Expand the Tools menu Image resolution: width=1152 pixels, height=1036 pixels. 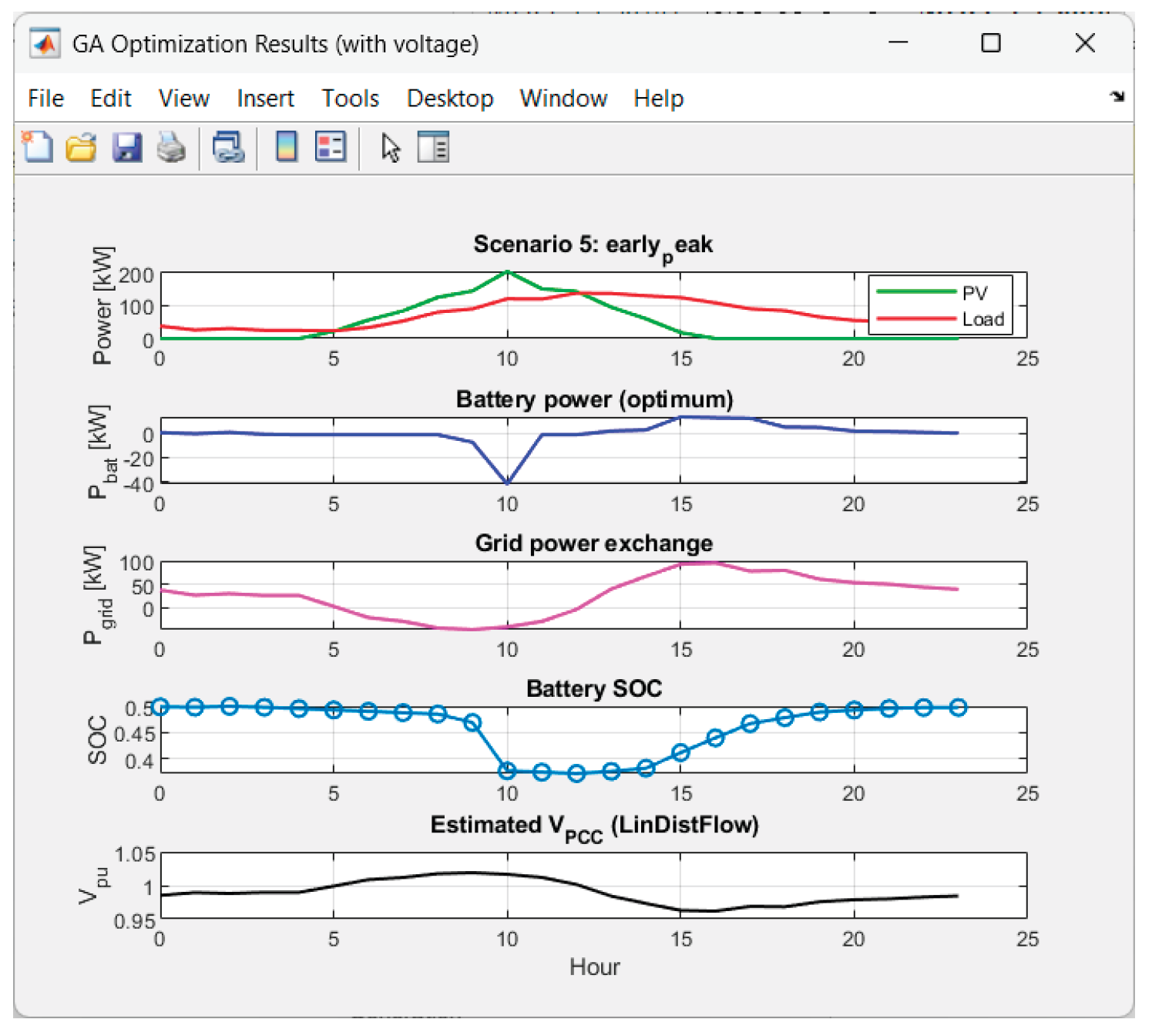[x=351, y=99]
